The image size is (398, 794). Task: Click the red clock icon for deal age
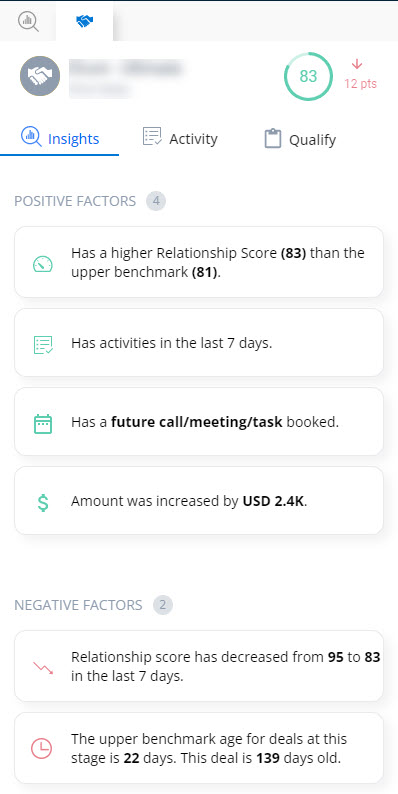click(x=42, y=748)
